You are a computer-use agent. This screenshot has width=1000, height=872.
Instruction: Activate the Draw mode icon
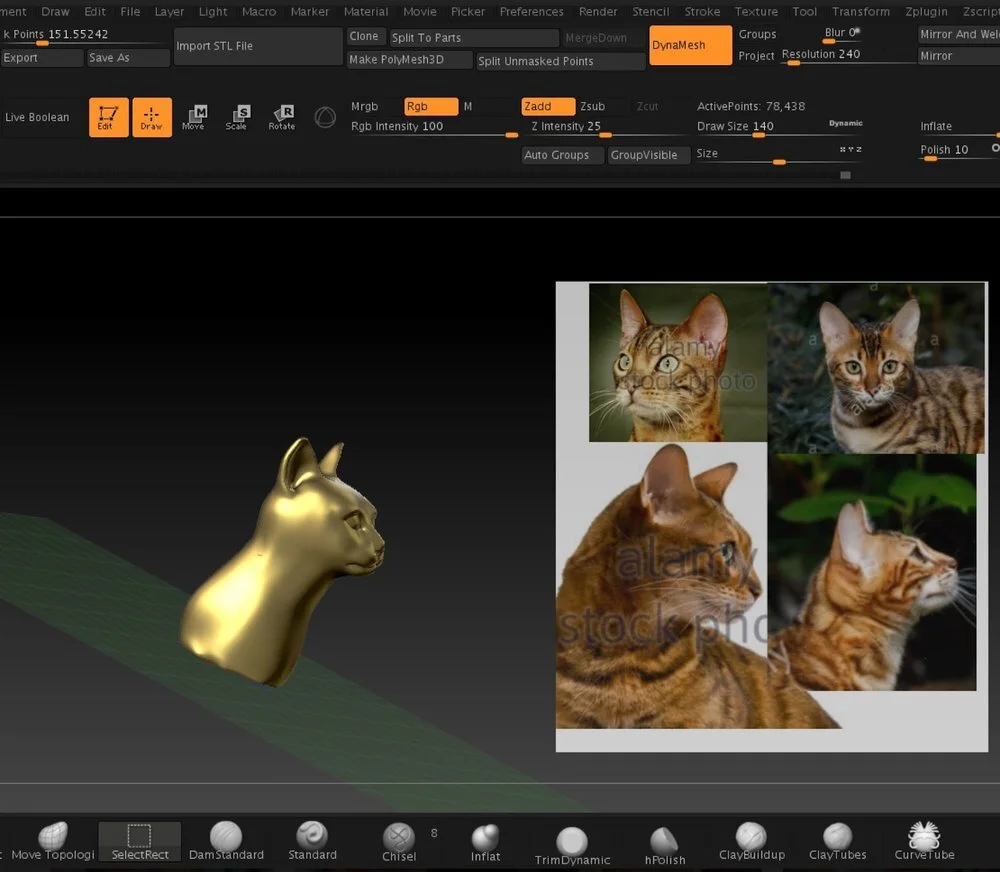[x=152, y=117]
